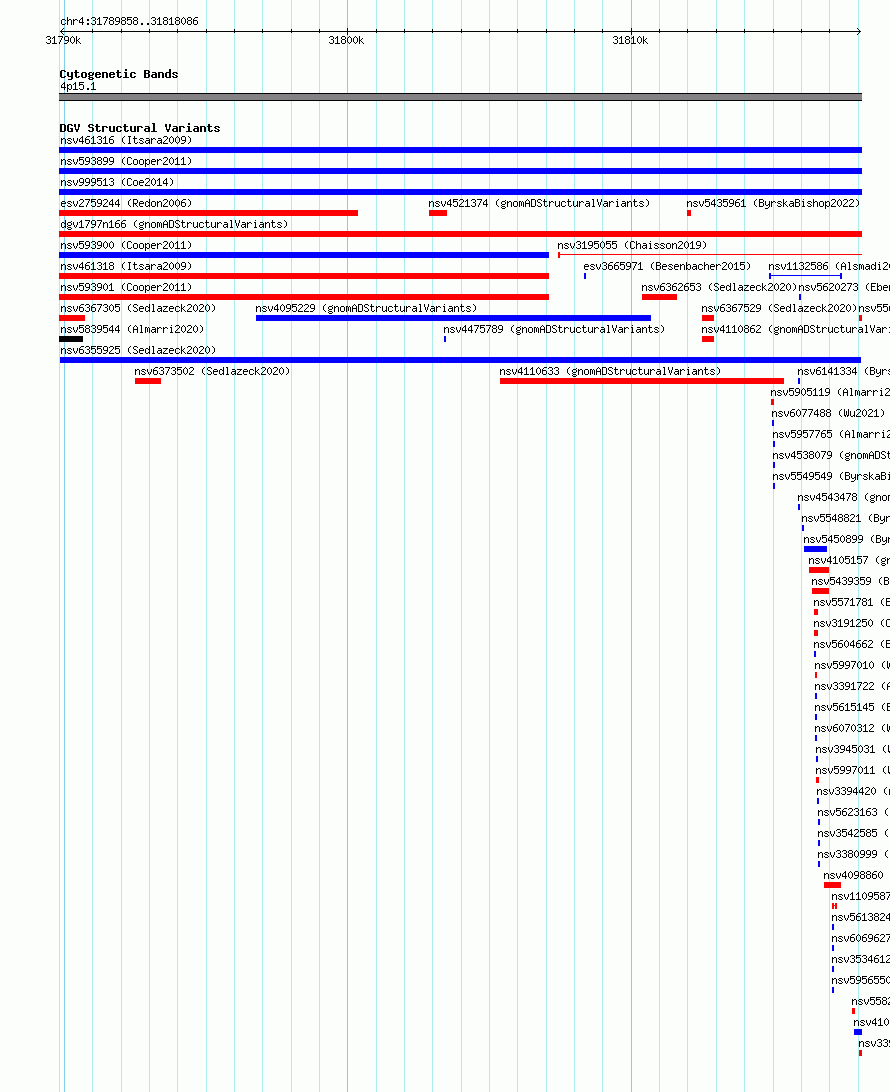Viewport: 890px width, 1092px height.
Task: Click nsv4538079 variant label
Action: [831, 455]
